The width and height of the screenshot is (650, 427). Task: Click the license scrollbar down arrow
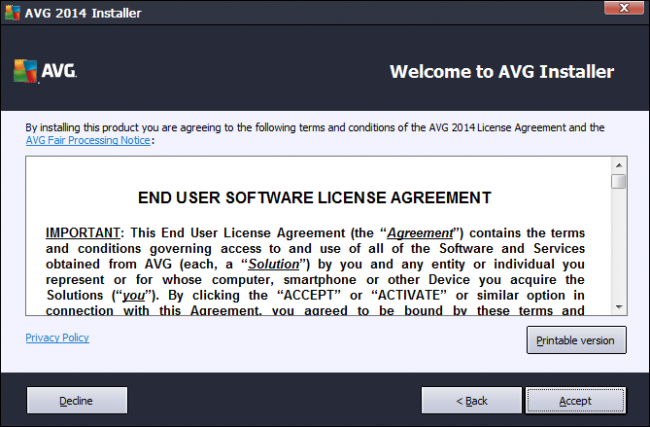[x=619, y=306]
